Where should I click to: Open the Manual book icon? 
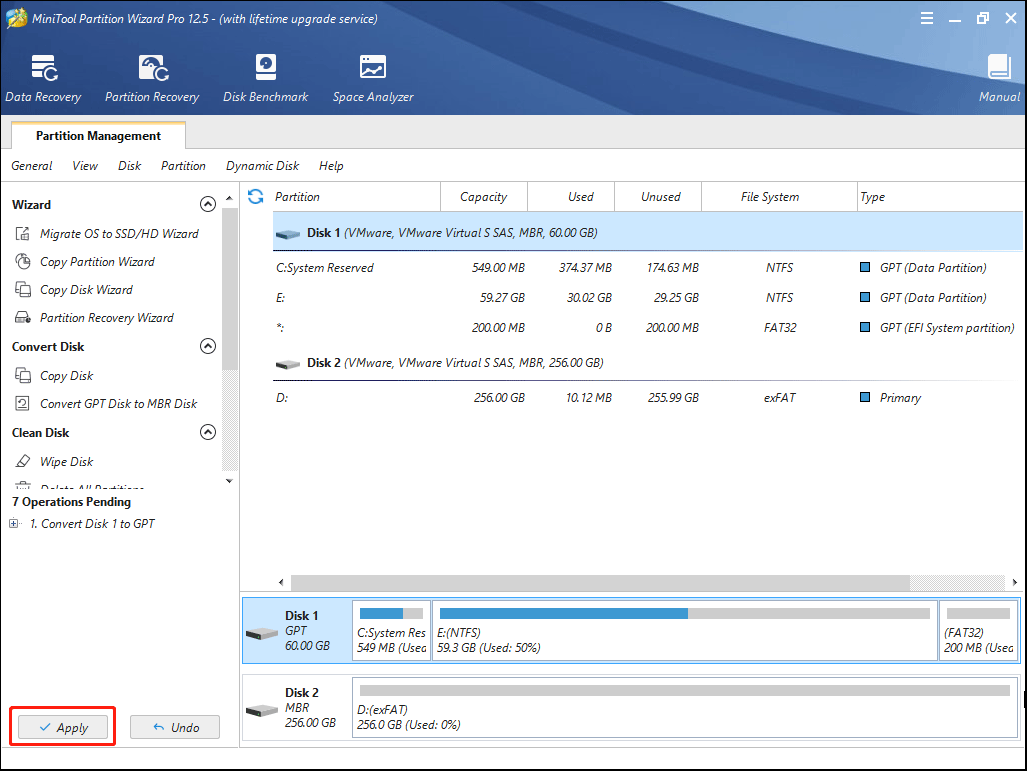(x=999, y=67)
